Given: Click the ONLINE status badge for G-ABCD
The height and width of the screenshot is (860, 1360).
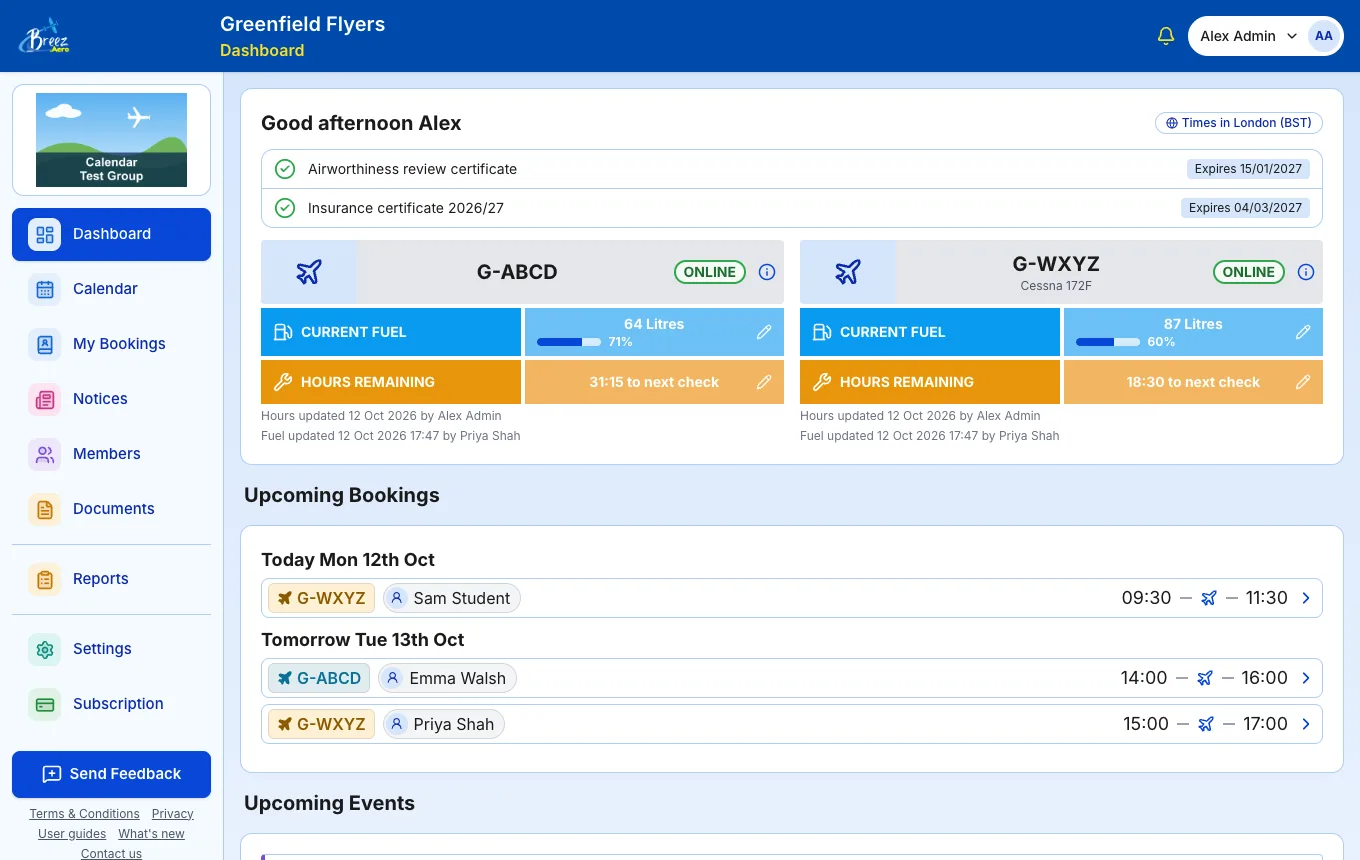Looking at the screenshot, I should [x=710, y=272].
